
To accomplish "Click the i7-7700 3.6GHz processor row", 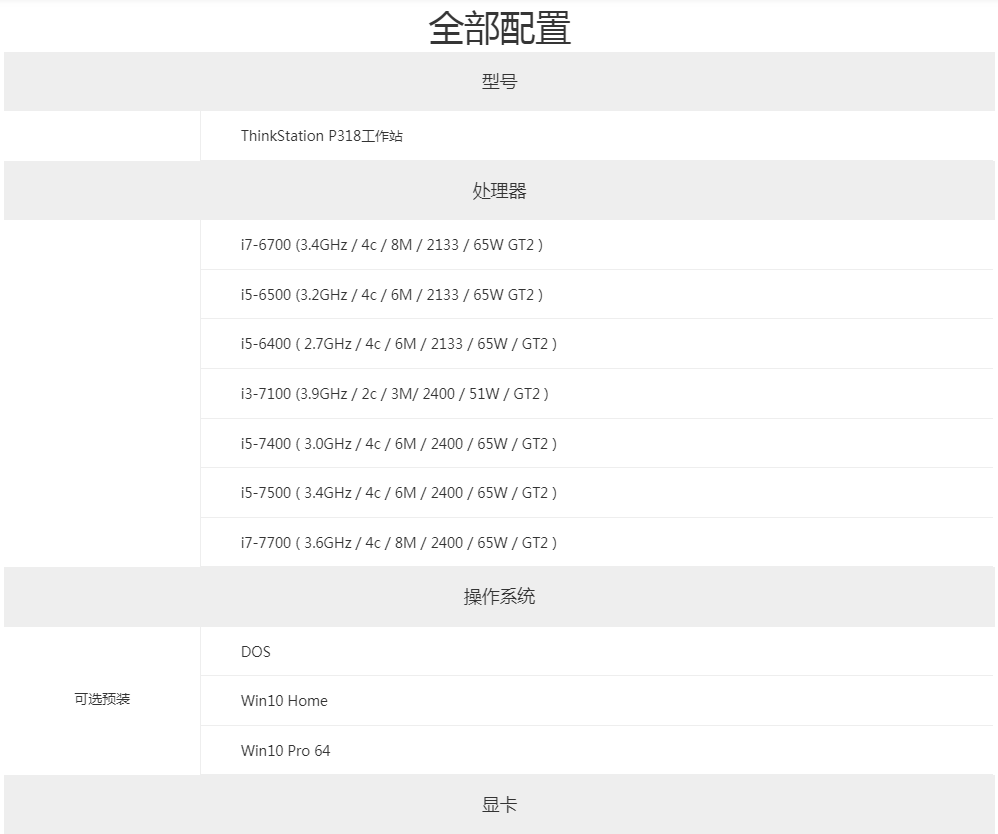I will click(597, 542).
